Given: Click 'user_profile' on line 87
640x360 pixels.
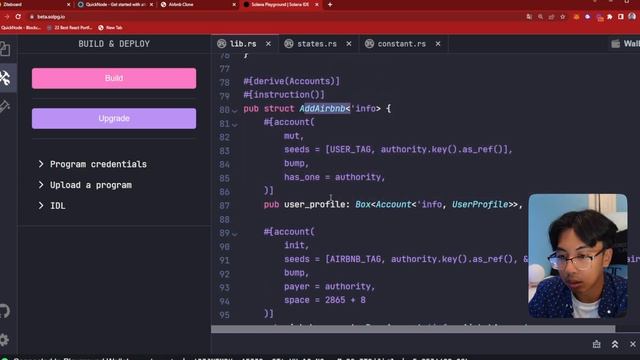Looking at the screenshot, I should pyautogui.click(x=314, y=204).
